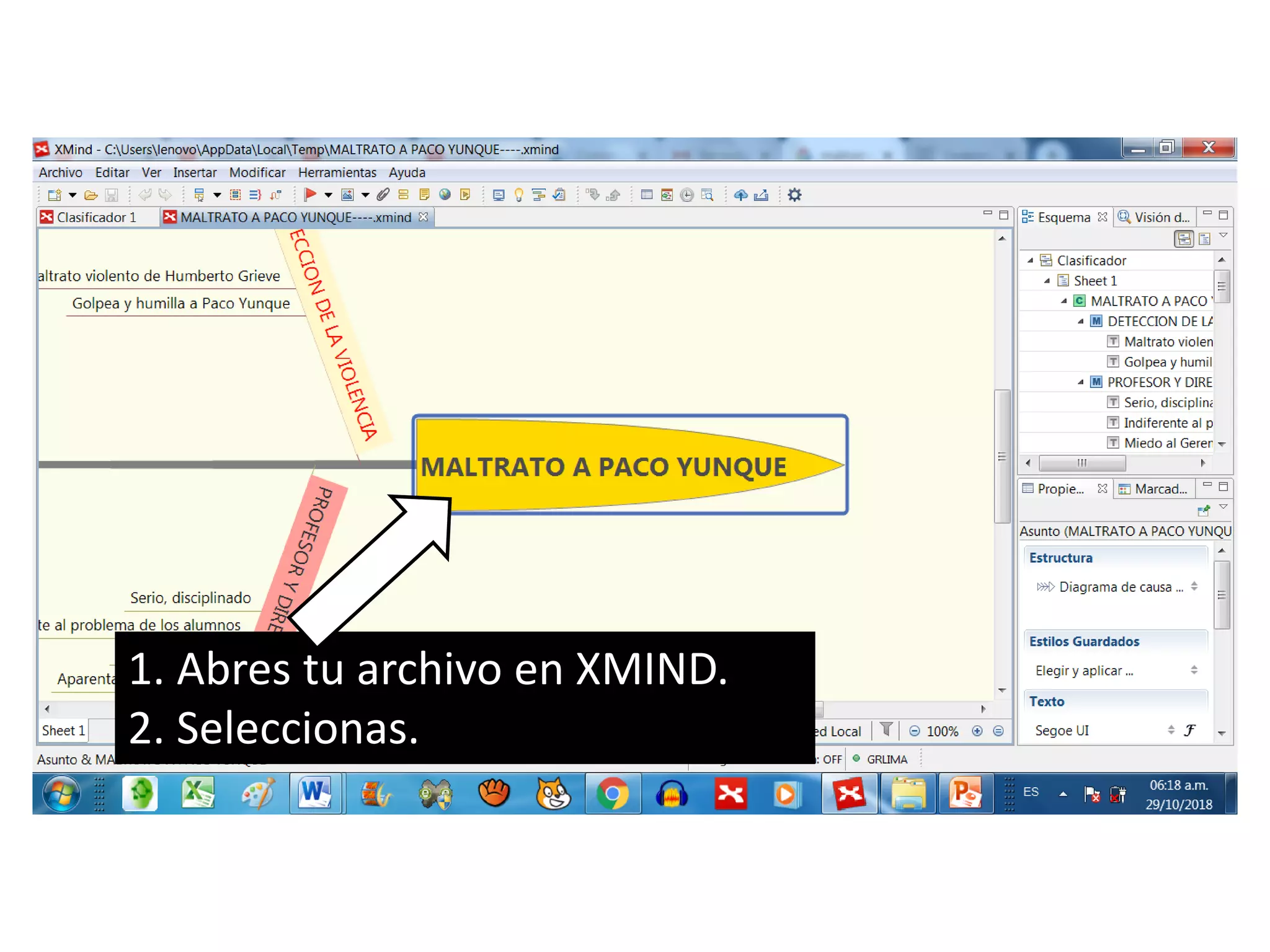Open the Elegir y aplicar styles dropdown

[1115, 671]
